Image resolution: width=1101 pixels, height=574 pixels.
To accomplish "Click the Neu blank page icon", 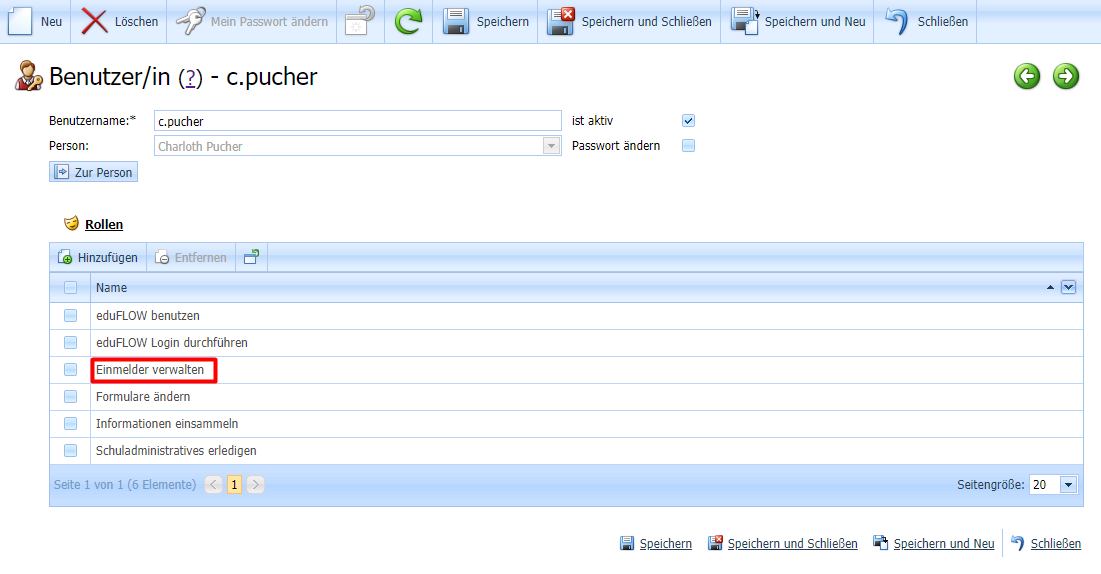I will [x=21, y=21].
